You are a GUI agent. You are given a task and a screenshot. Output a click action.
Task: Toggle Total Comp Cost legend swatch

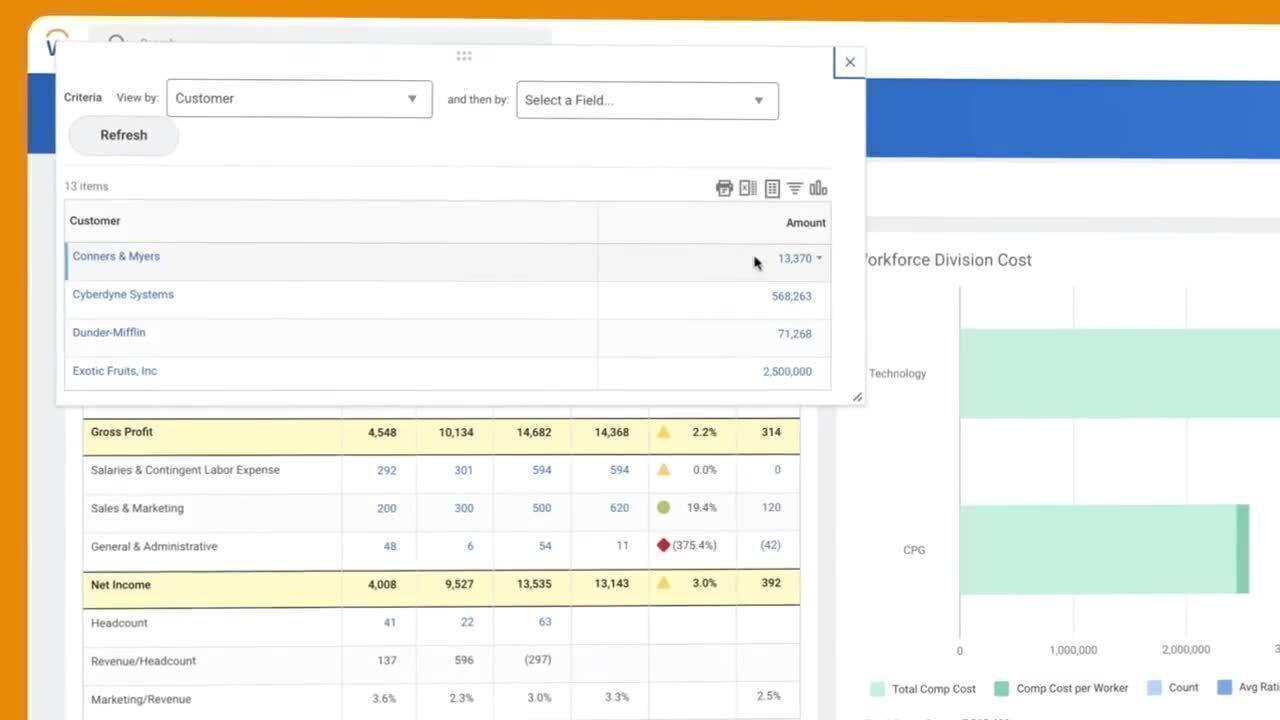point(877,688)
